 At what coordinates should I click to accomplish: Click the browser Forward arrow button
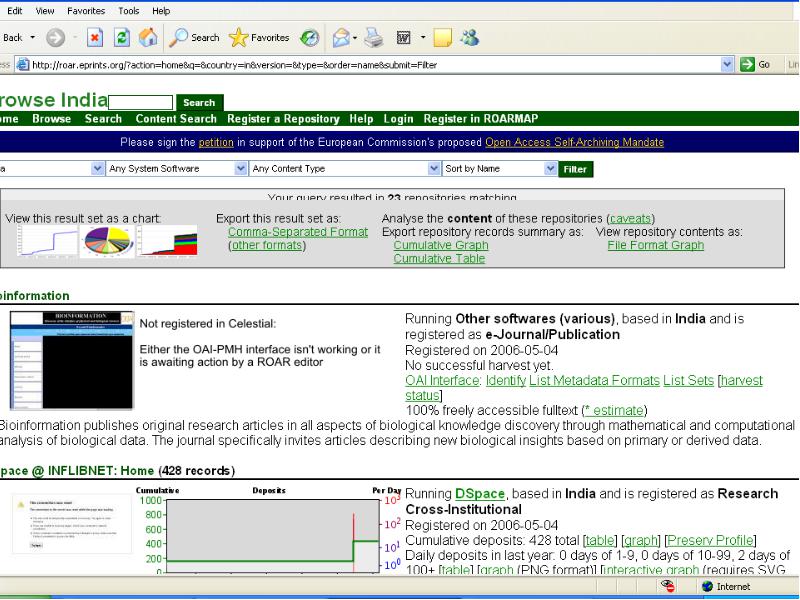[x=56, y=37]
